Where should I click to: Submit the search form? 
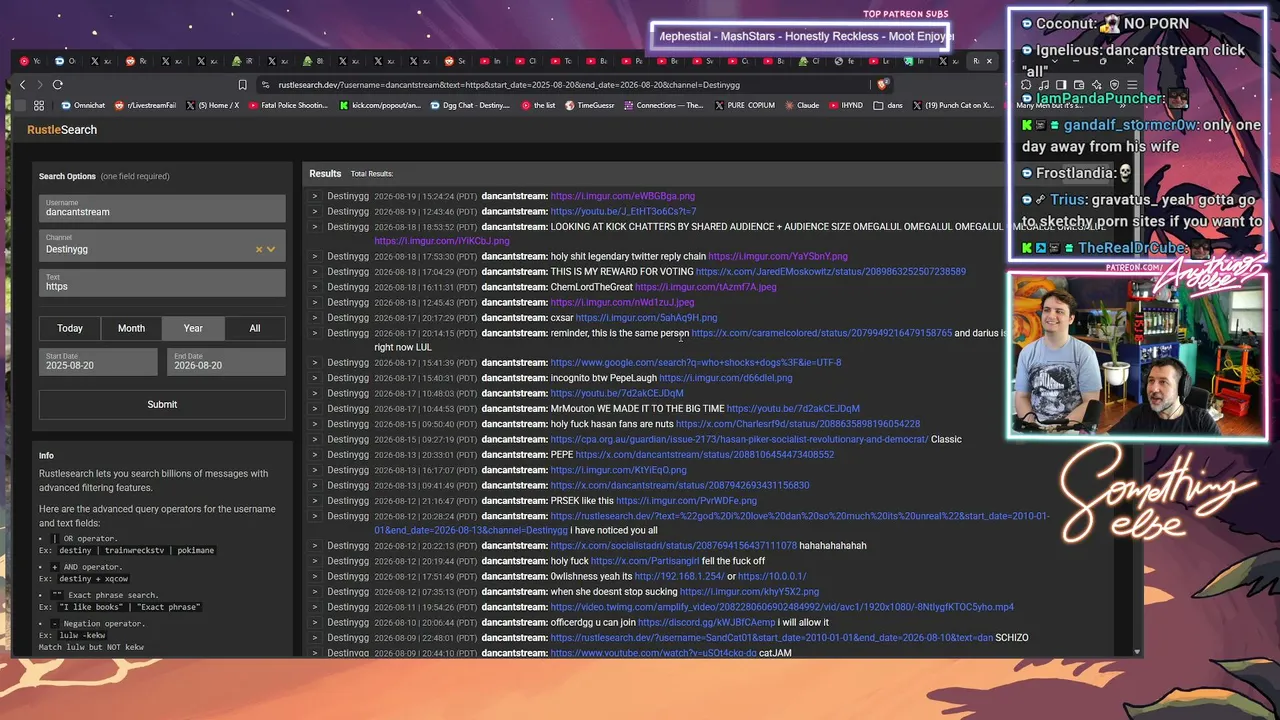[x=162, y=404]
